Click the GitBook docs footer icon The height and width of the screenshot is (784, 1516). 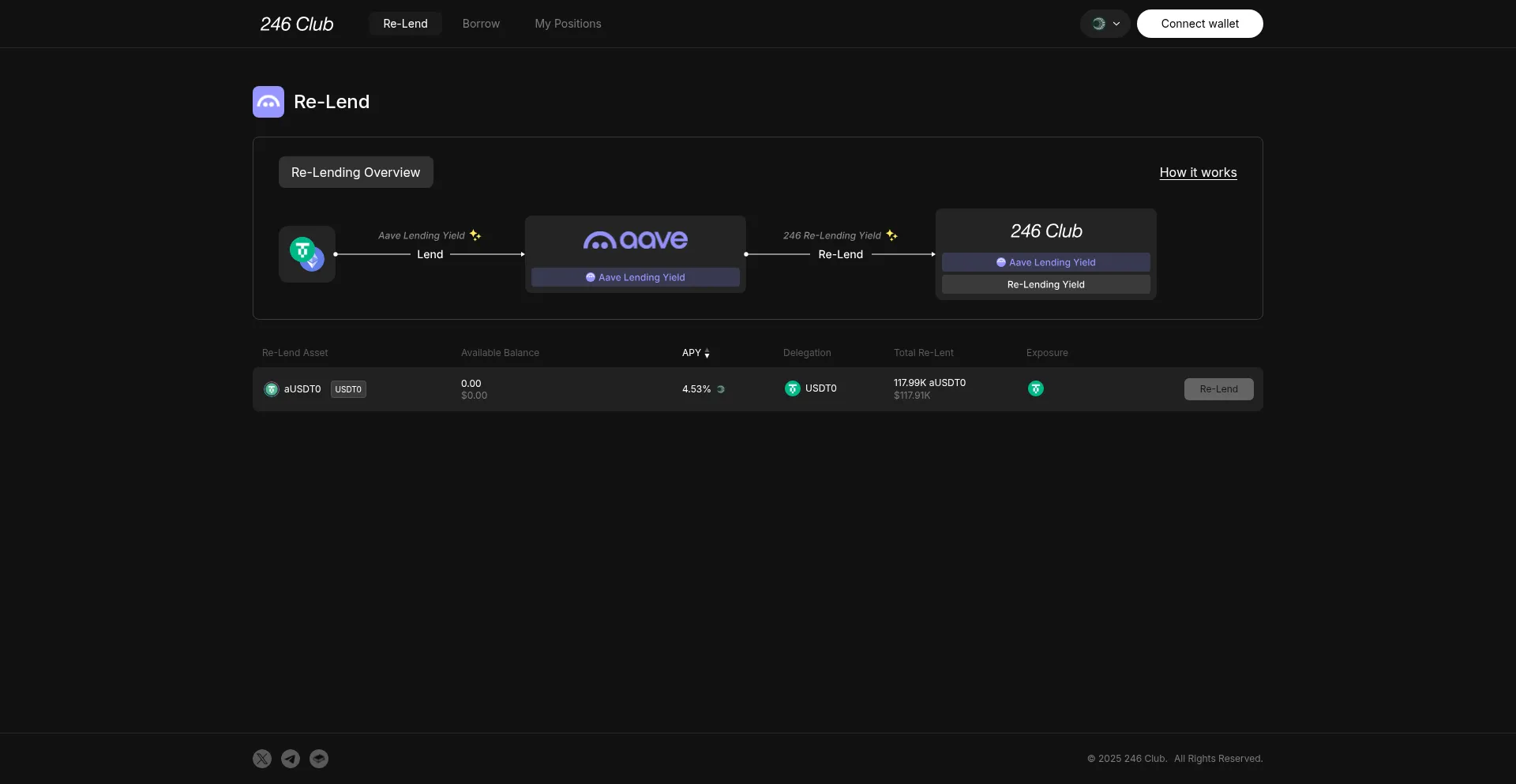[319, 759]
